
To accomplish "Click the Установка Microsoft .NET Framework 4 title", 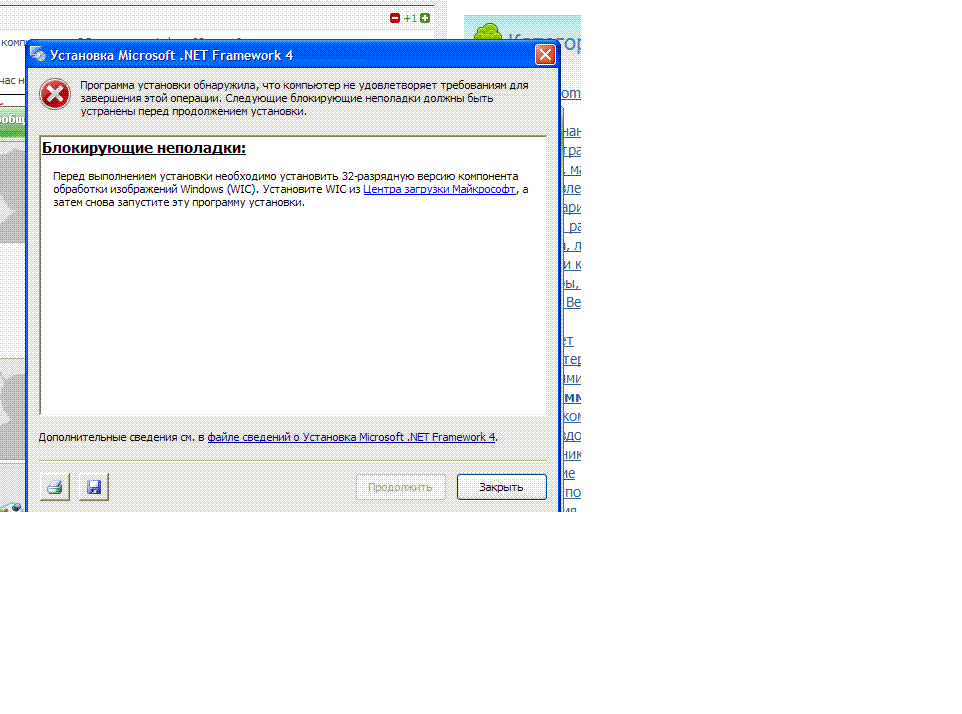I will 171,55.
